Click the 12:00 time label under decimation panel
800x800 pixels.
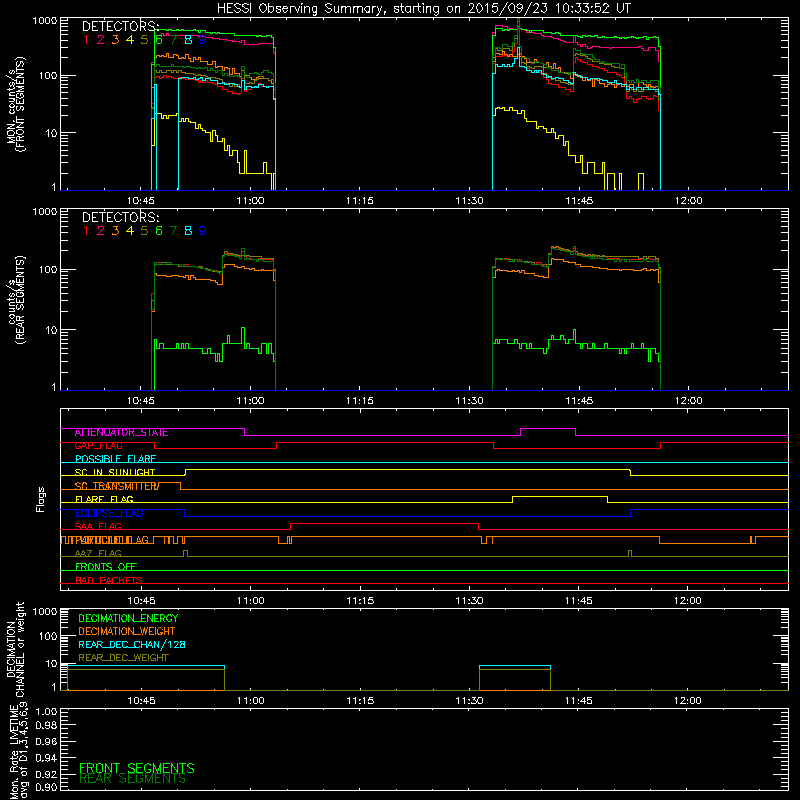click(x=688, y=701)
